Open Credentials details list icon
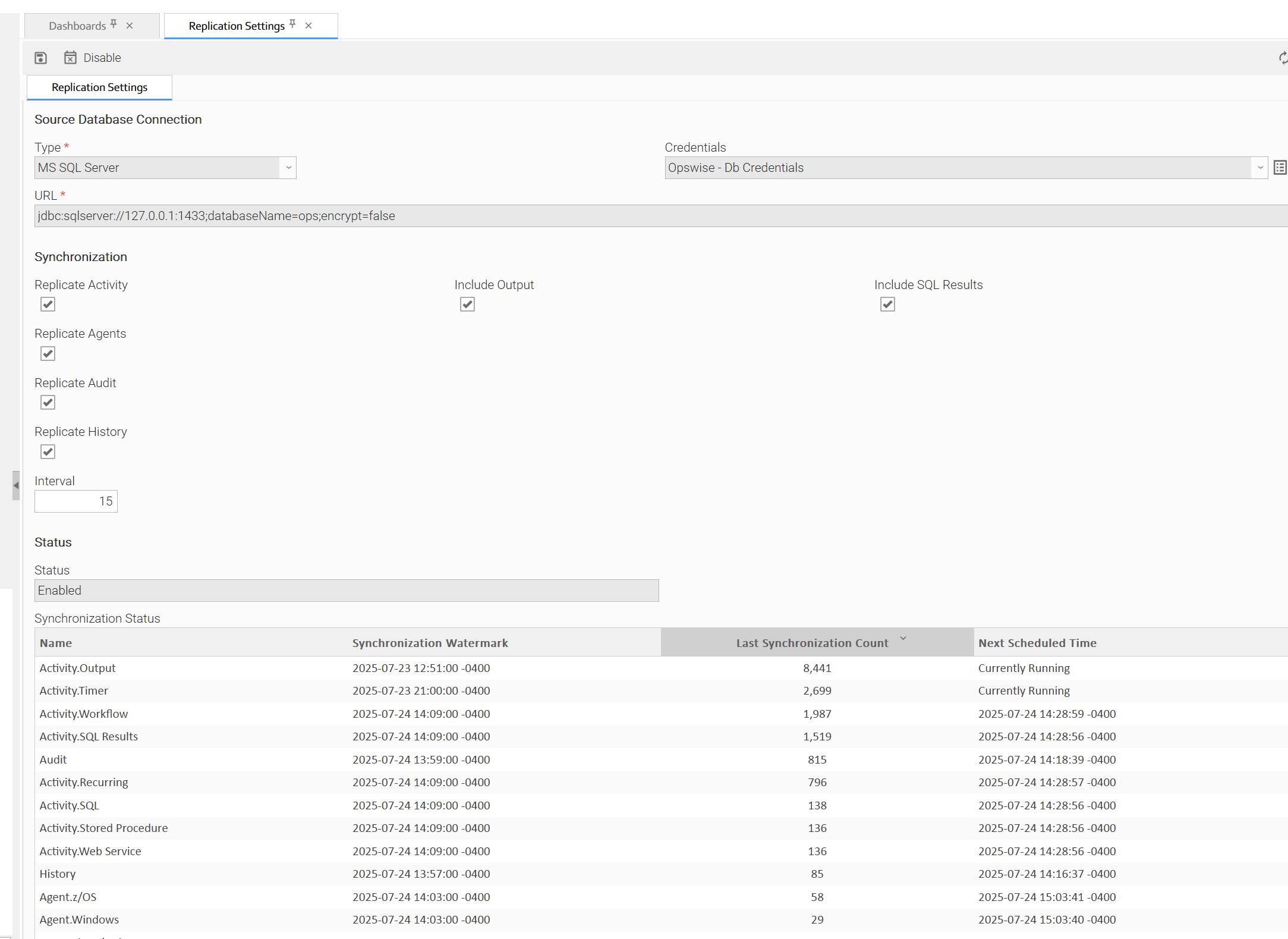Screen dimensions: 1288x939 pyautogui.click(x=1280, y=168)
